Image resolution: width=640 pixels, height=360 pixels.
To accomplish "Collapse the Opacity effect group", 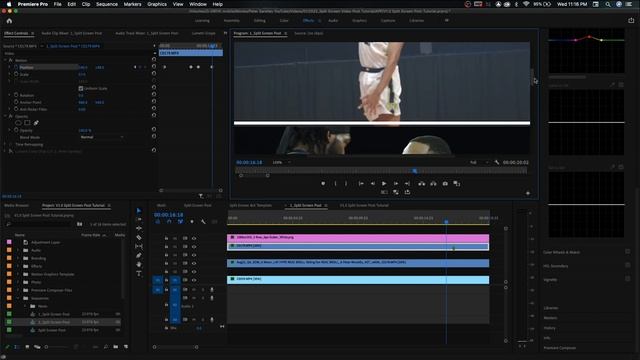I will pyautogui.click(x=5, y=116).
